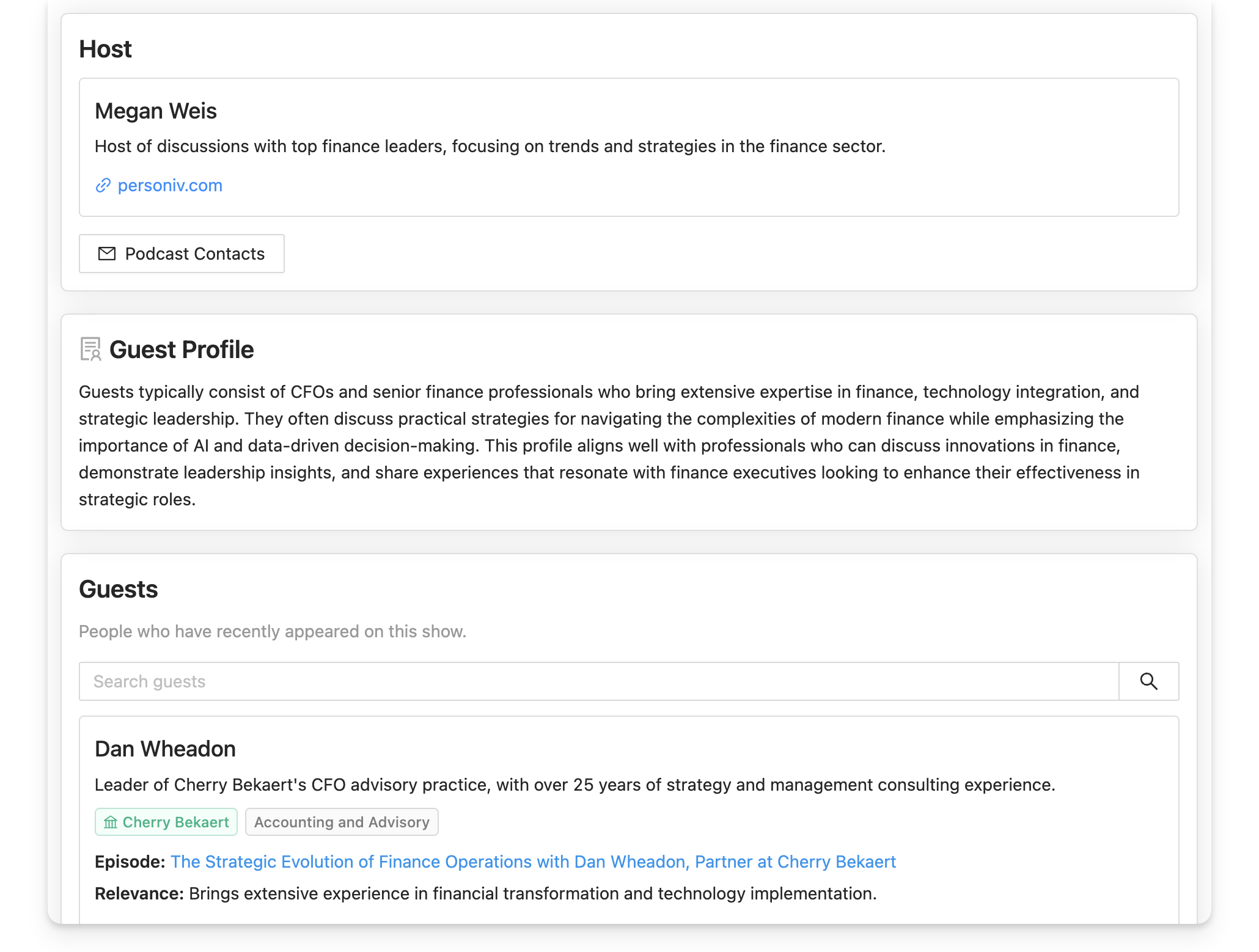The image size is (1259, 952).
Task: Click the Guest Profile heading text
Action: [x=182, y=350]
